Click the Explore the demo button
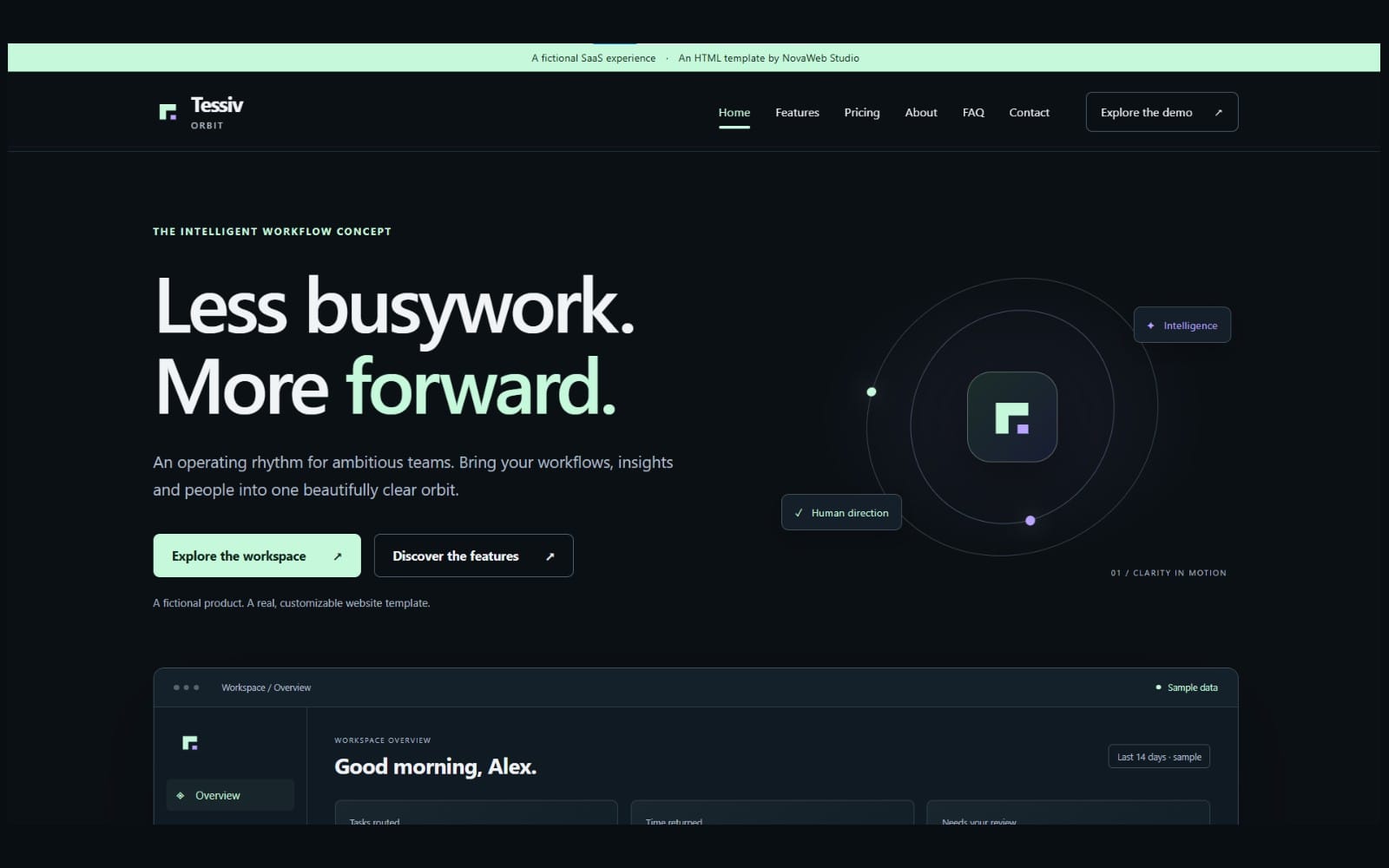This screenshot has width=1389, height=868. [x=1162, y=112]
